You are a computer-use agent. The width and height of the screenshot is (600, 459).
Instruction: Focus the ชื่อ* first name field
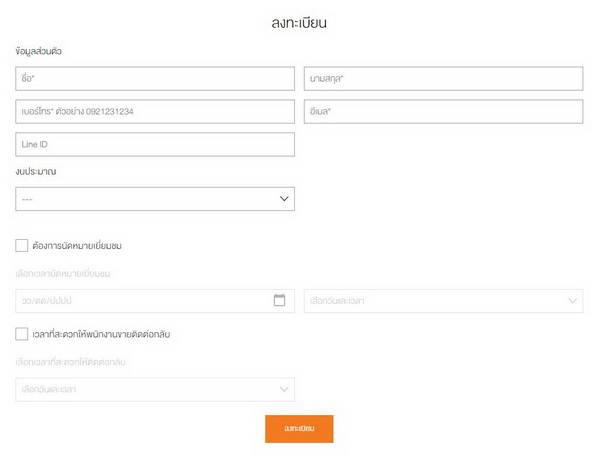coord(155,79)
